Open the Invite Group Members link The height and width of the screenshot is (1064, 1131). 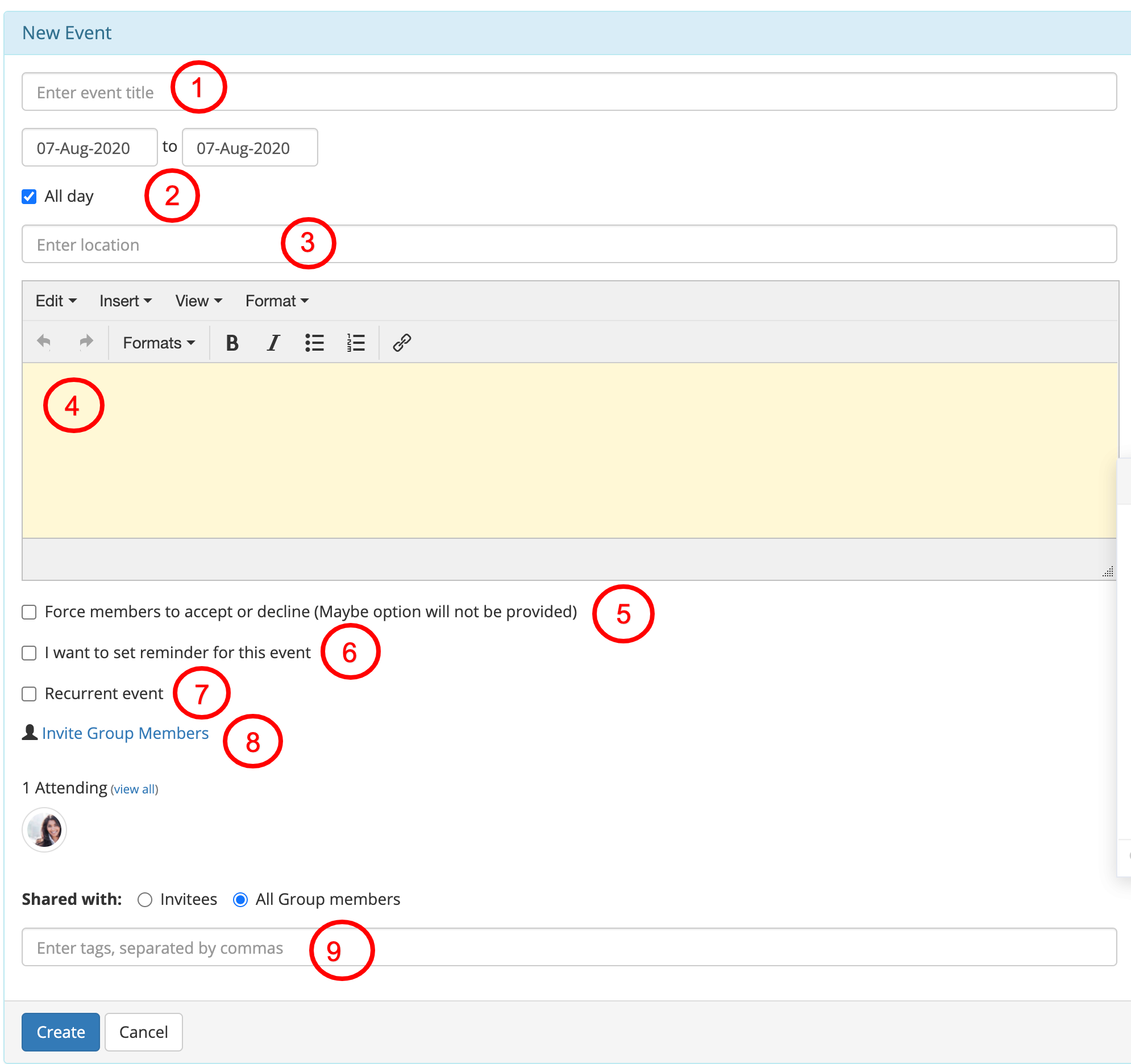[125, 733]
